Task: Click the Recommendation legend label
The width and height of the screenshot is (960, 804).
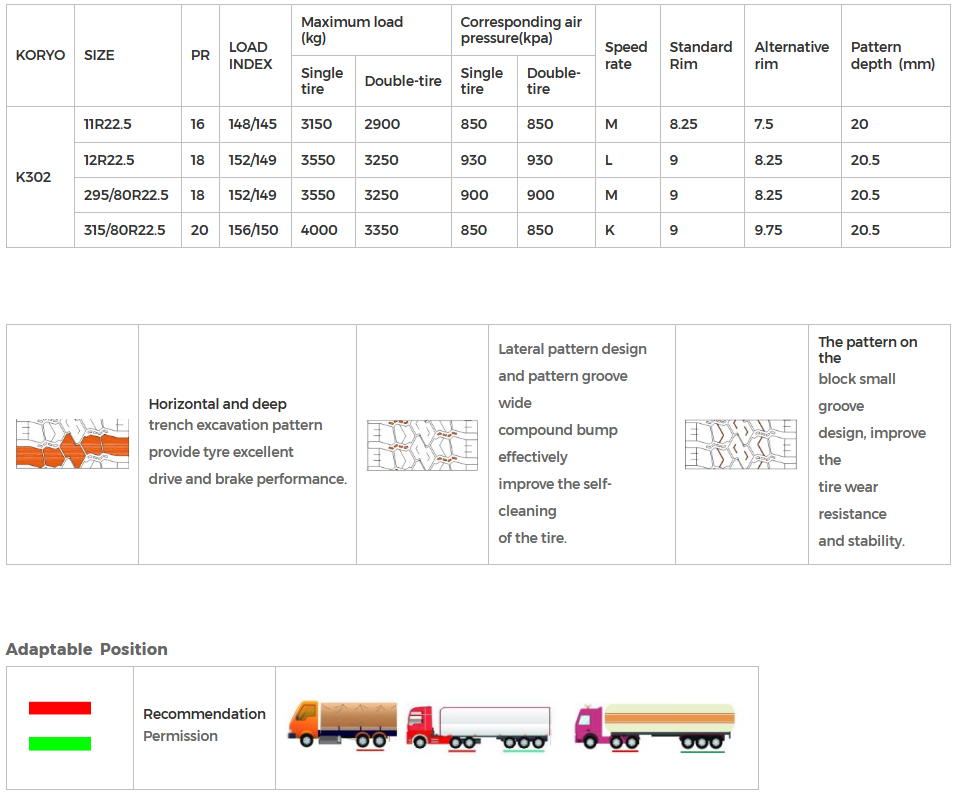Action: click(x=204, y=714)
